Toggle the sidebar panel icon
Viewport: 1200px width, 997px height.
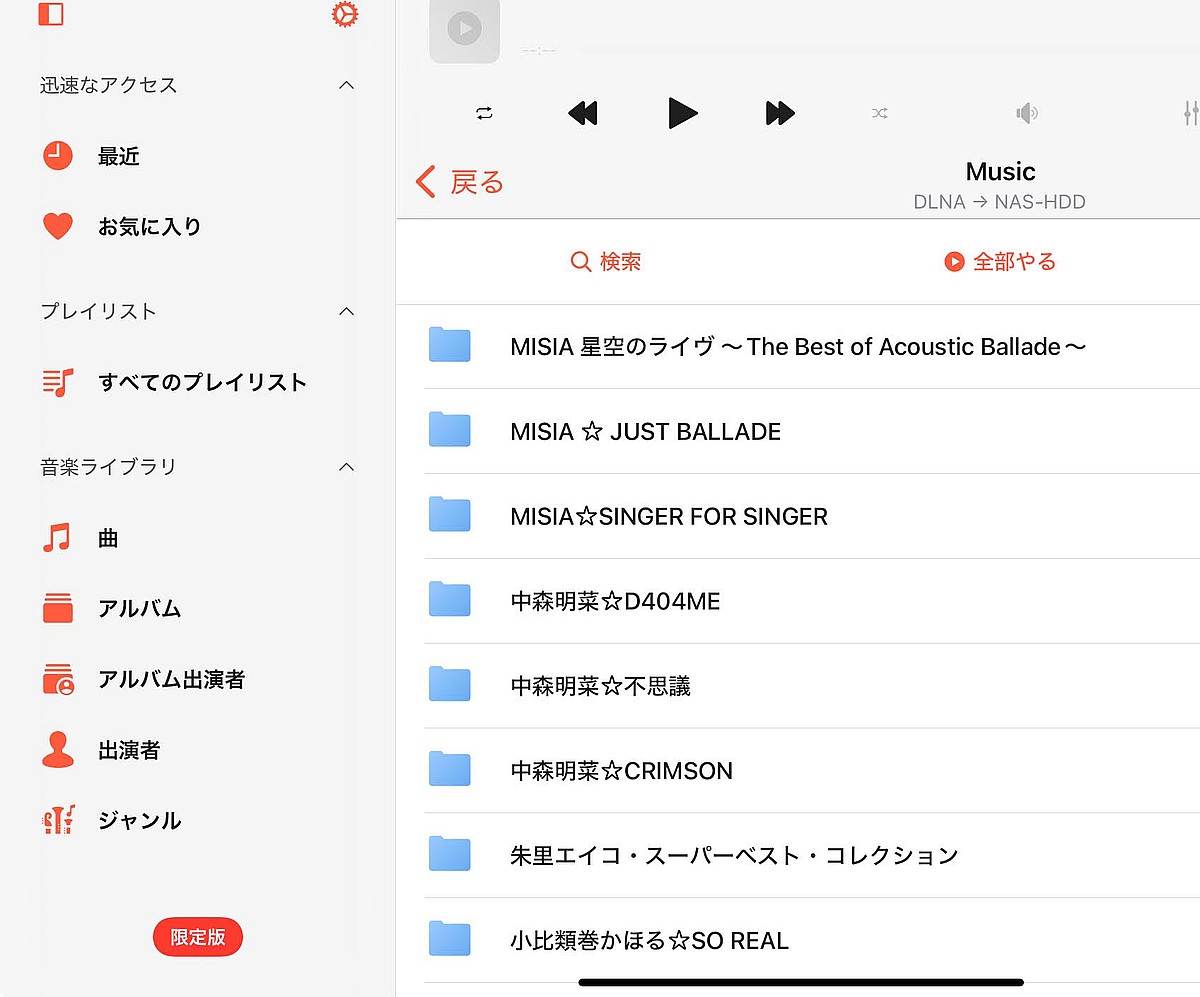tap(50, 13)
